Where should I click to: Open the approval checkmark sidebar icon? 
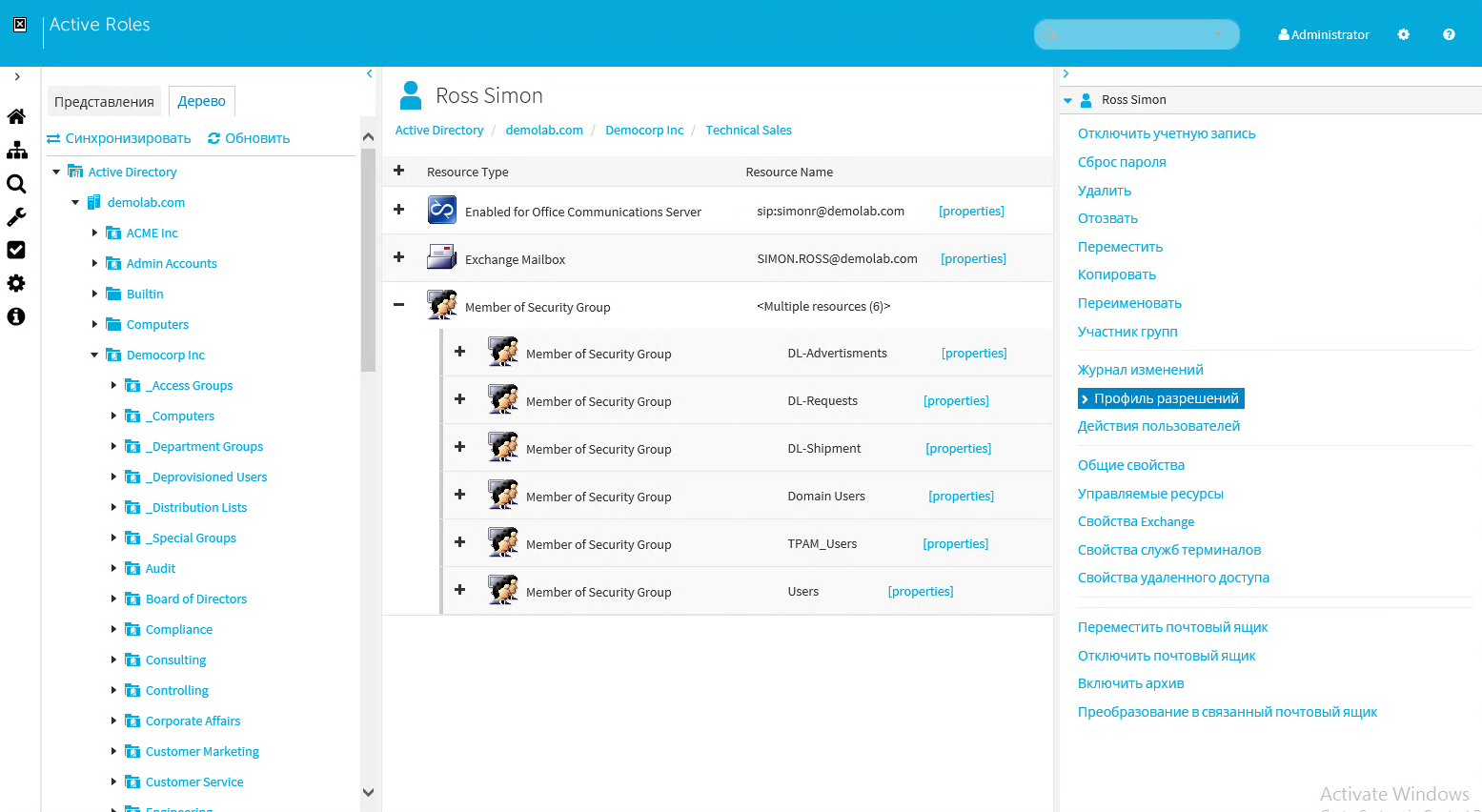16,250
